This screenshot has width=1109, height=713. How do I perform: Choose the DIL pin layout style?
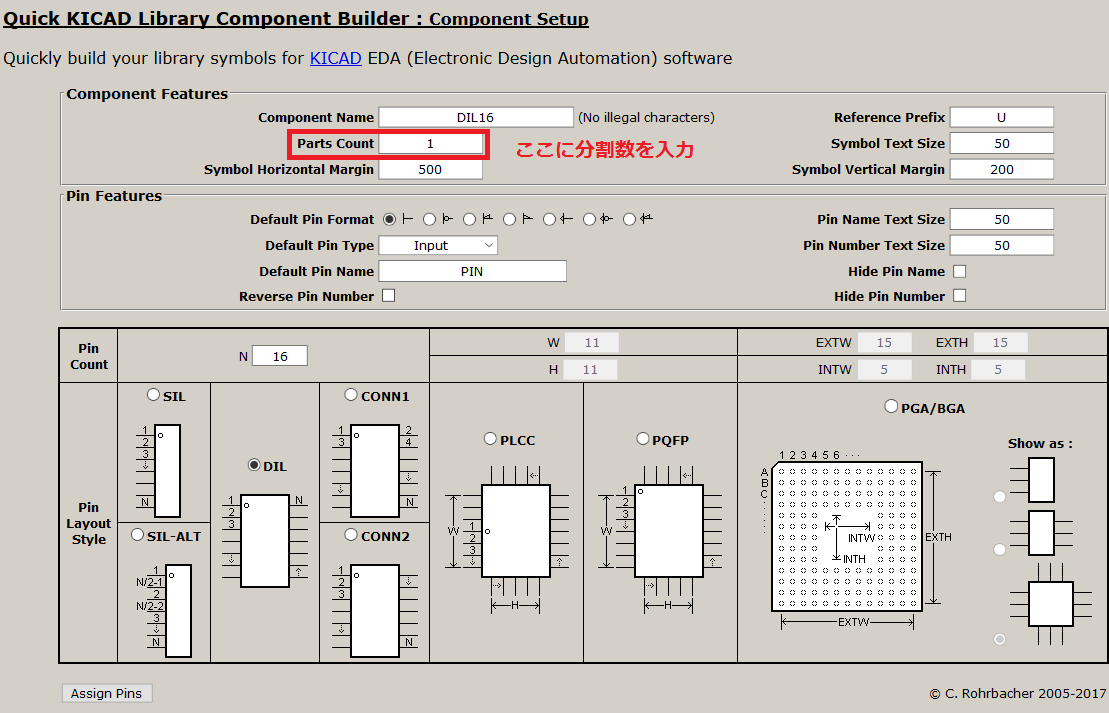click(x=255, y=465)
